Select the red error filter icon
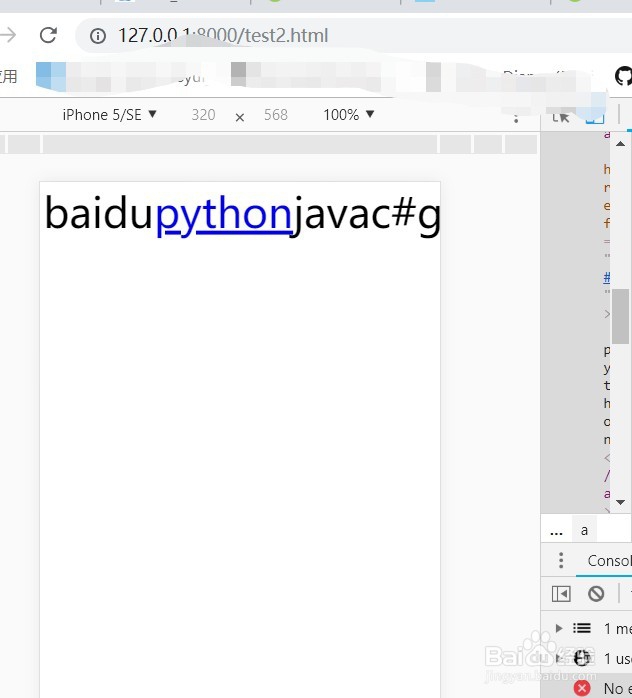This screenshot has height=698, width=632. pos(582,688)
